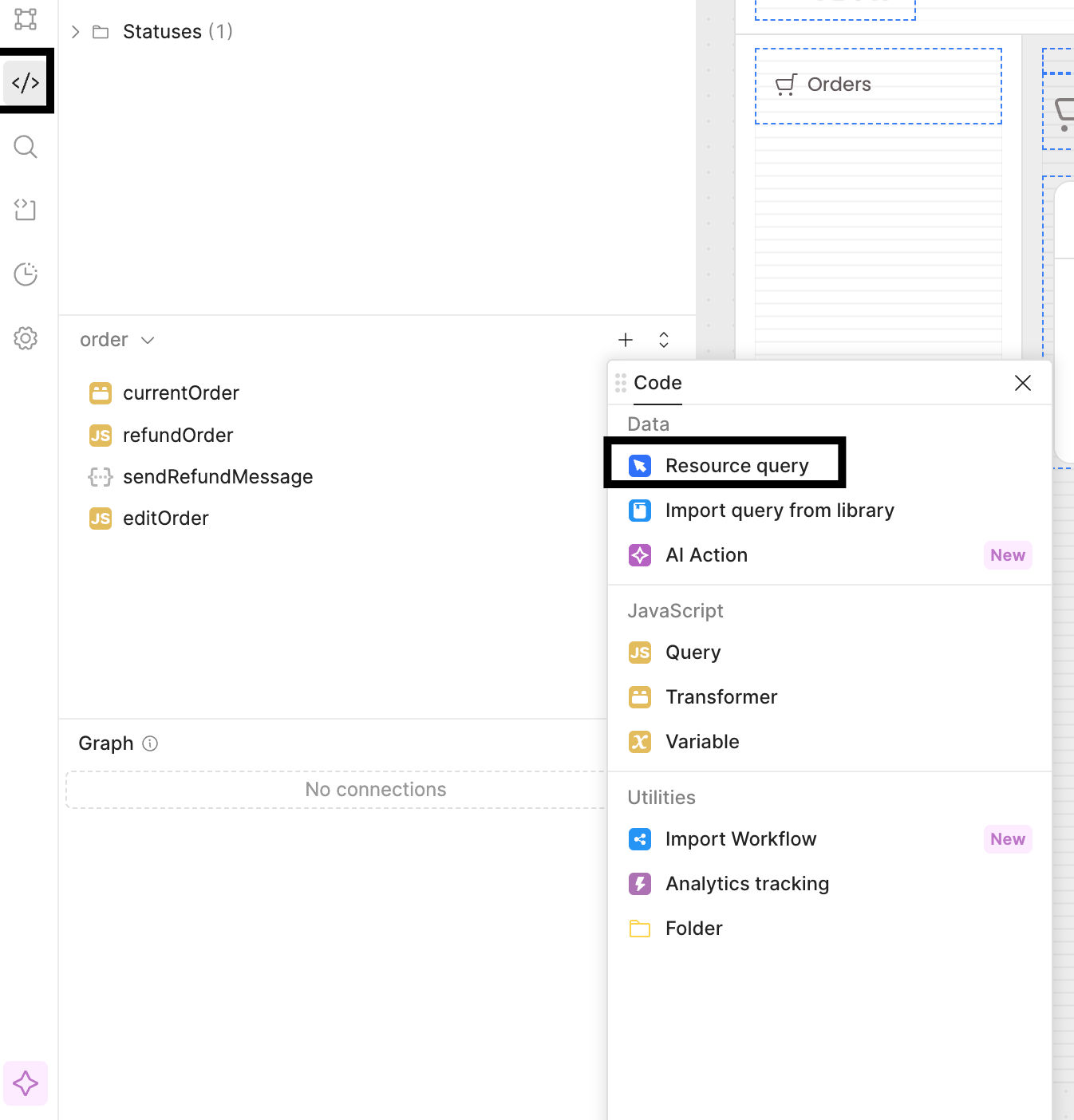Click the AI Action purple sparkle icon
Screen dimensions: 1074x1120
[x=640, y=555]
